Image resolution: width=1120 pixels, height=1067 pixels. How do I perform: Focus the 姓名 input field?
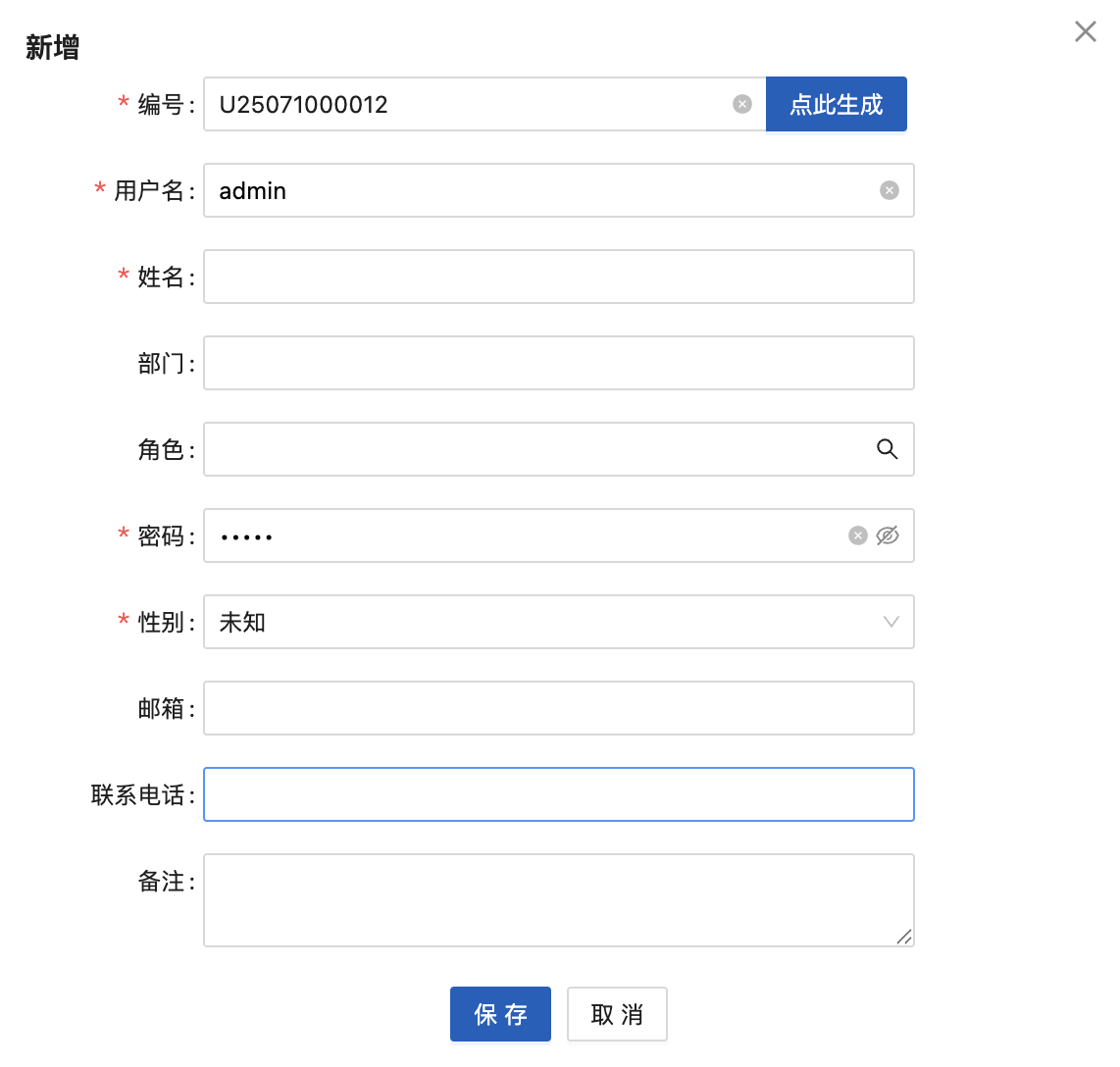(558, 277)
